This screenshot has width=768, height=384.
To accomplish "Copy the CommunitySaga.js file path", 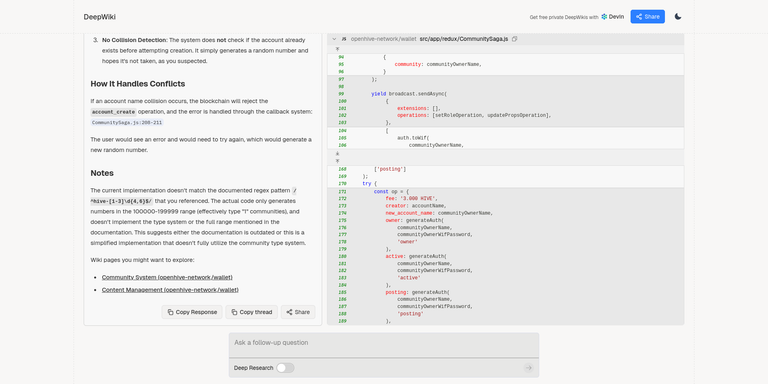I will pyautogui.click(x=514, y=39).
